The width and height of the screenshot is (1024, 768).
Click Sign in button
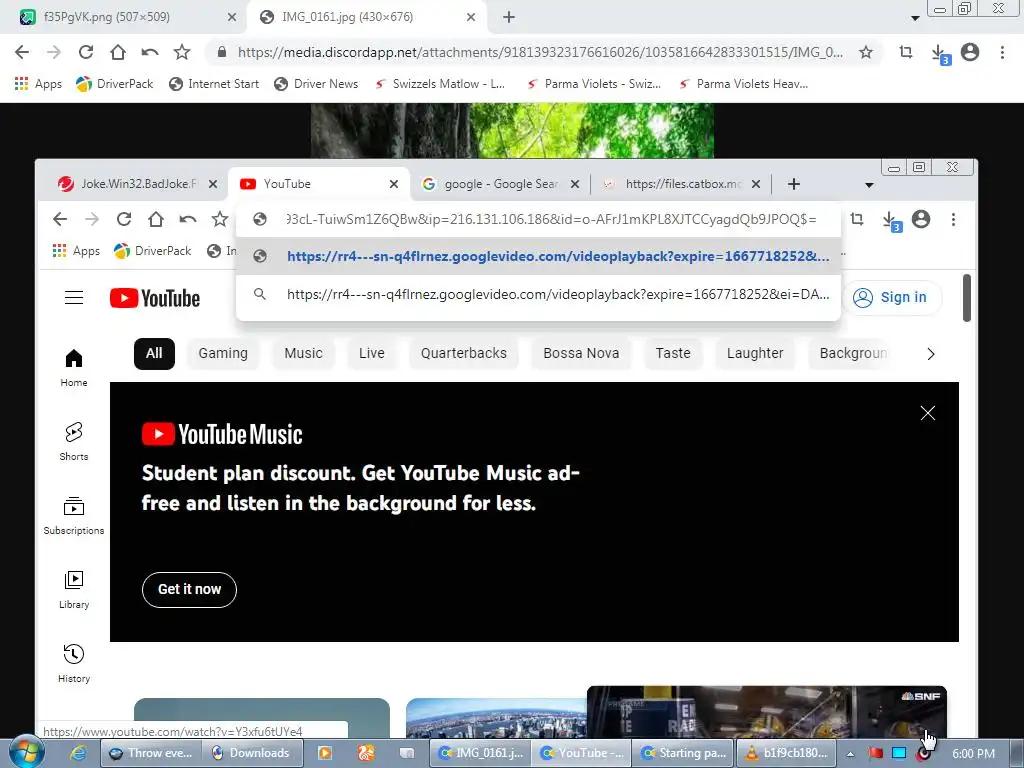[891, 298]
